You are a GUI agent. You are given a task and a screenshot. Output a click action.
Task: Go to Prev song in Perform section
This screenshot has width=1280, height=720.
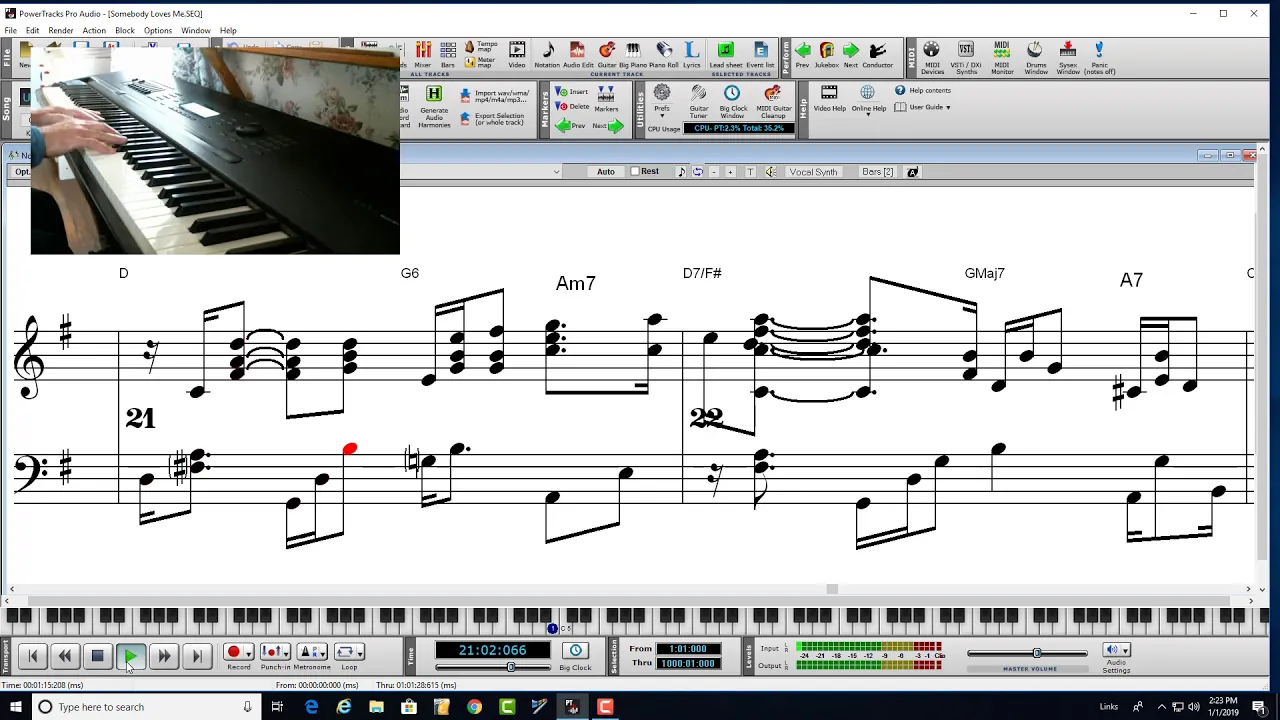pyautogui.click(x=802, y=55)
